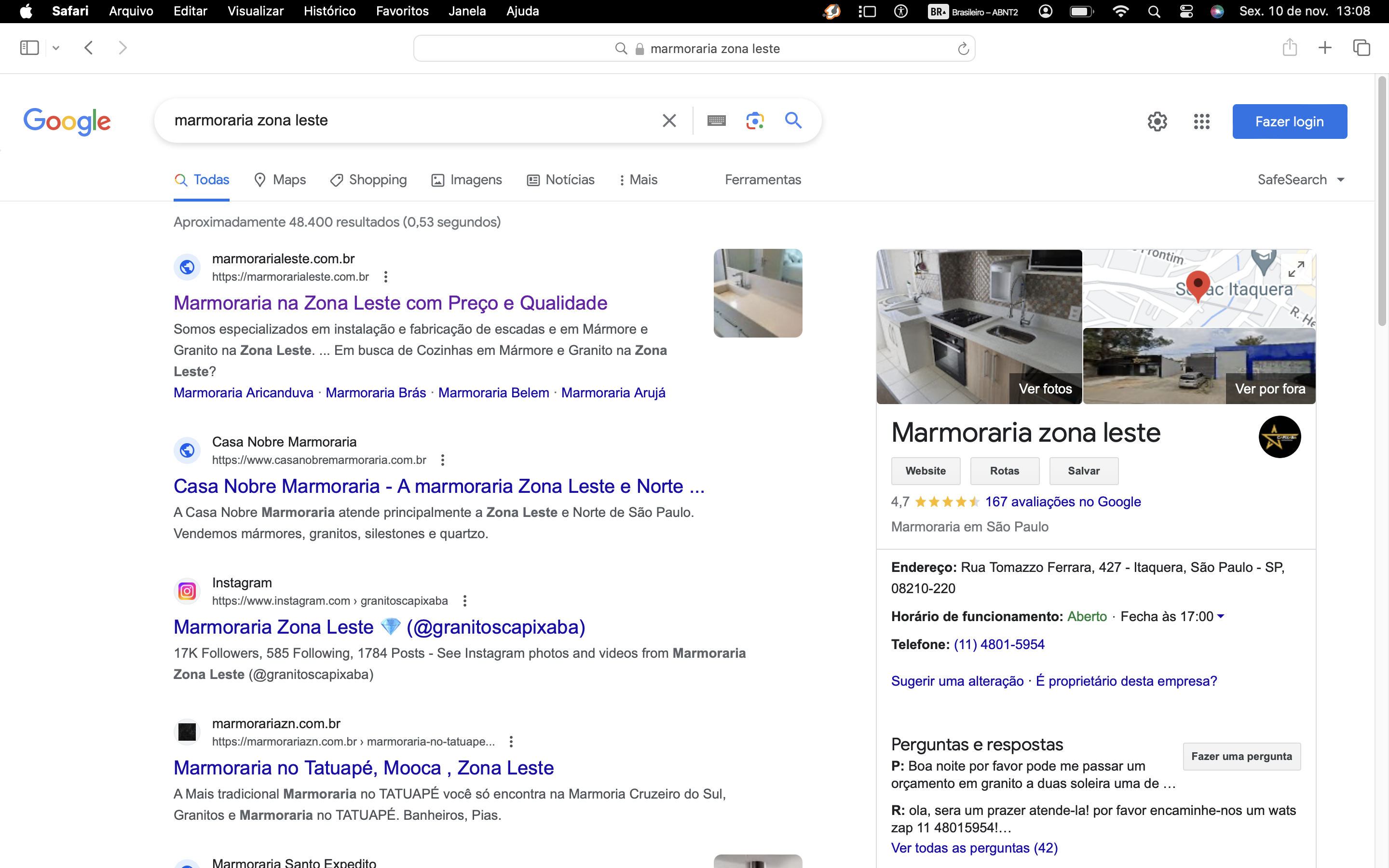Open more options for marmorarialeste.com.br result
The image size is (1389, 868).
[386, 277]
